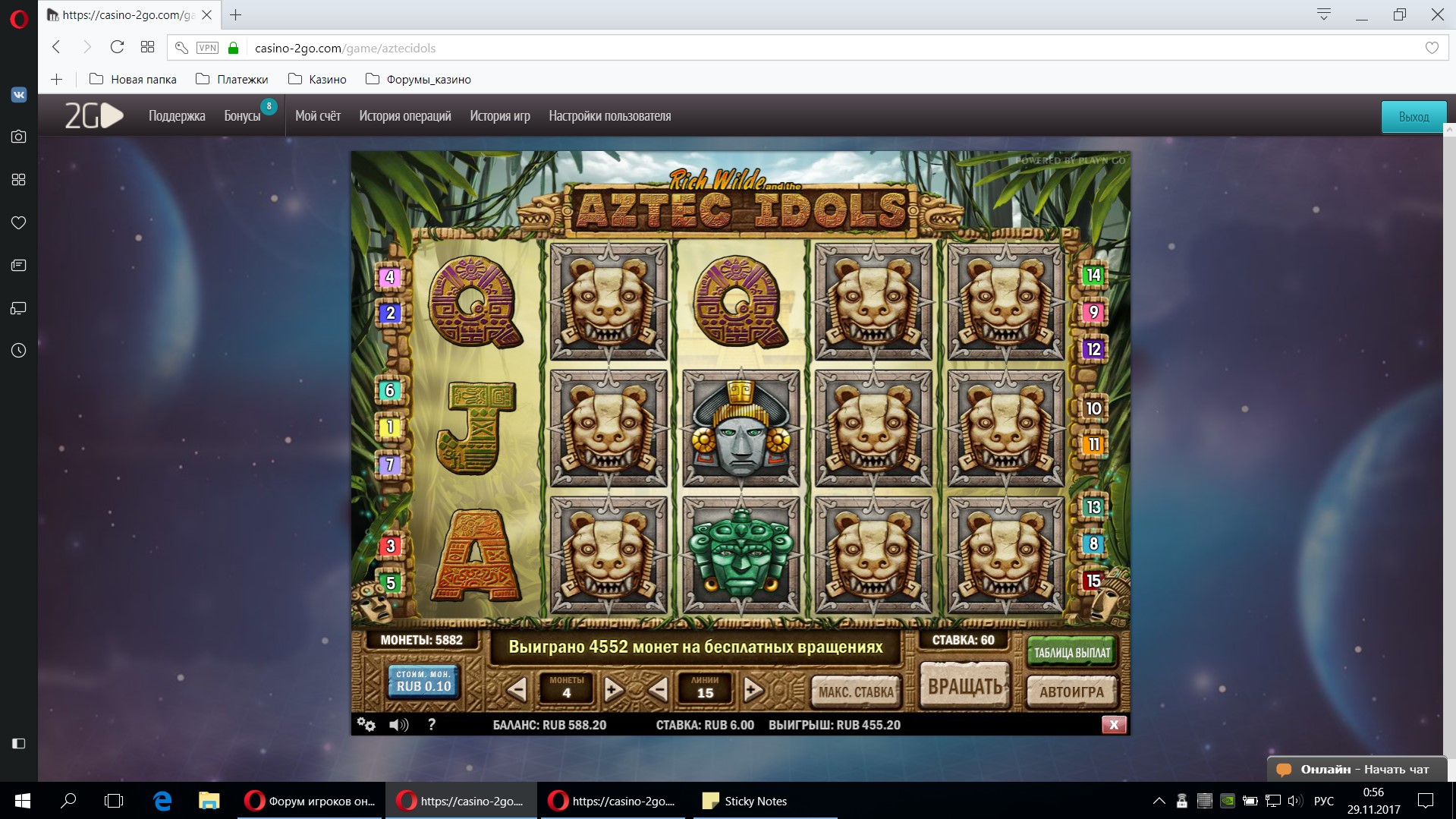View История операций
This screenshot has height=819, width=1456.
tap(405, 116)
